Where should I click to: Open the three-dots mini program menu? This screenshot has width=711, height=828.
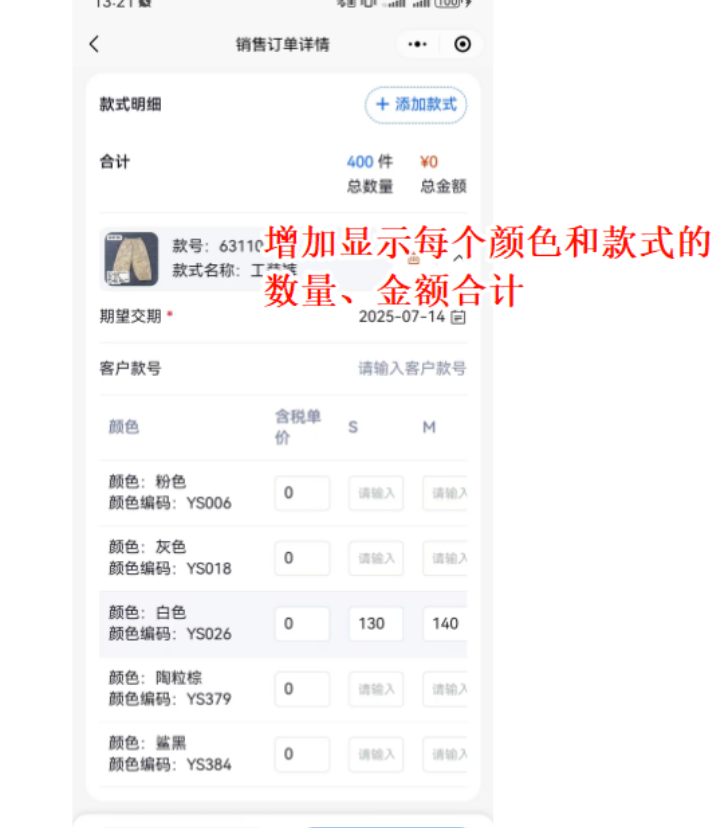pyautogui.click(x=417, y=44)
